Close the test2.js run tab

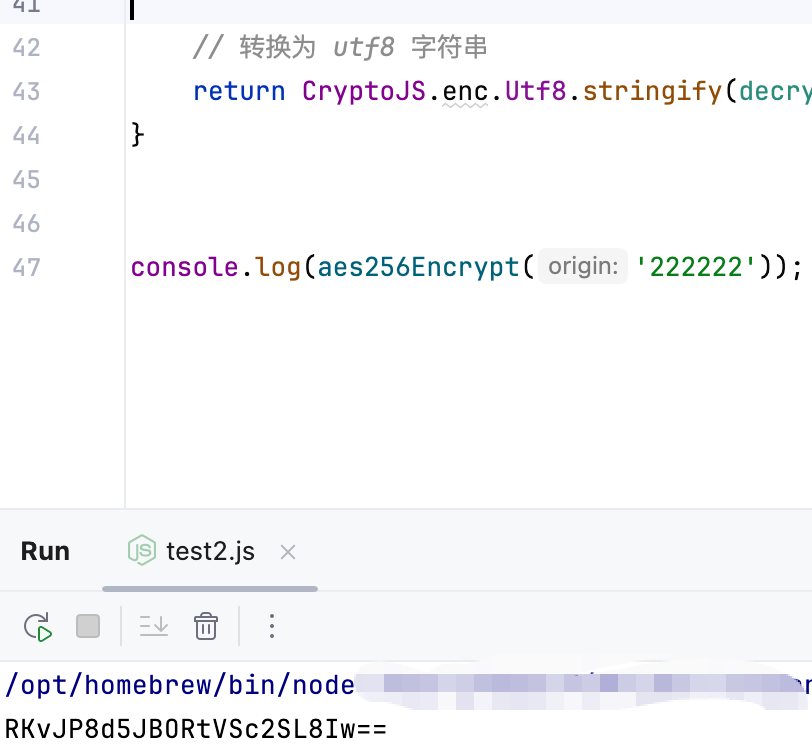288,552
